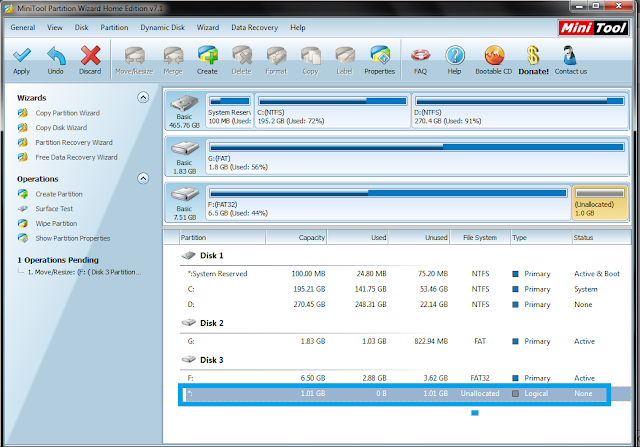Click Create Partition operation
This screenshot has height=447, width=640.
tap(59, 194)
